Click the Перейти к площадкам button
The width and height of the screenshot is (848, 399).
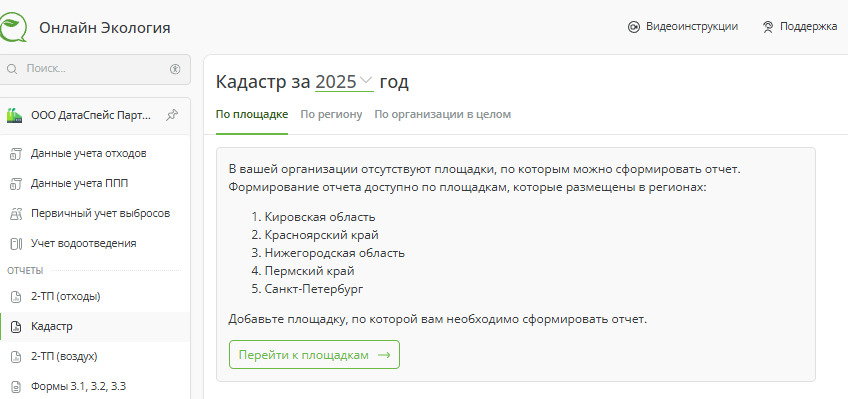pos(314,355)
